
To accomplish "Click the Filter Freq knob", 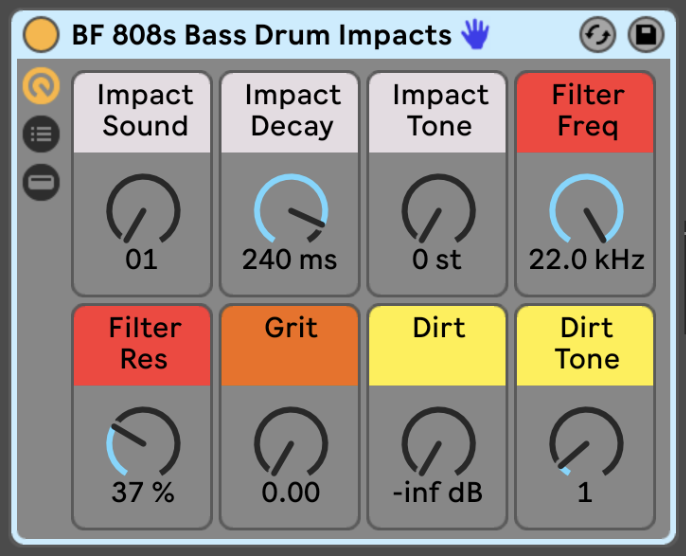I will point(586,209).
